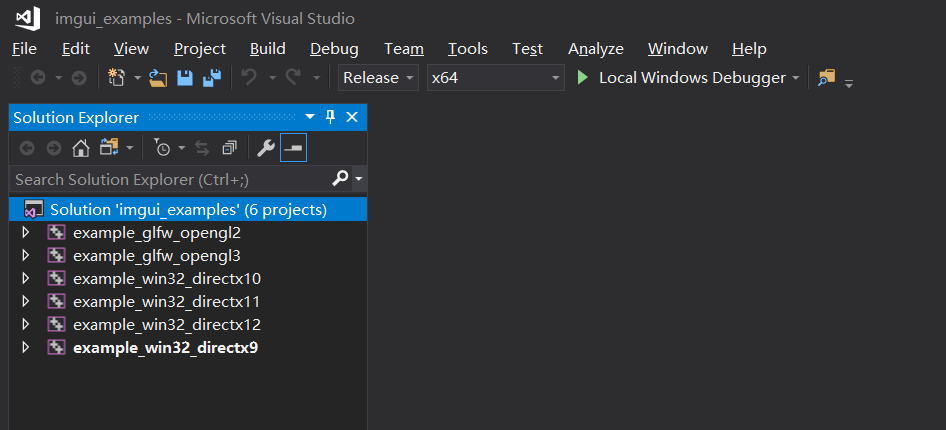This screenshot has width=946, height=430.
Task: Click Solution Explorer Back button
Action: pyautogui.click(x=27, y=148)
